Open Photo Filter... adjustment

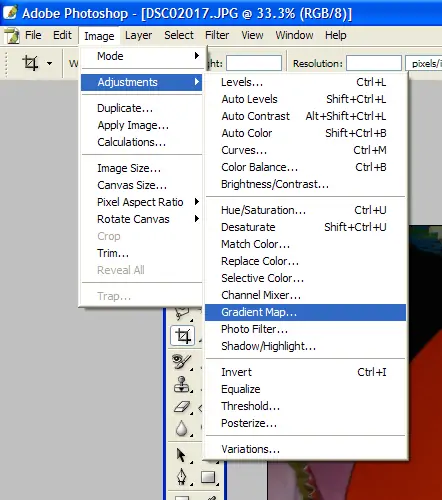click(x=305, y=329)
